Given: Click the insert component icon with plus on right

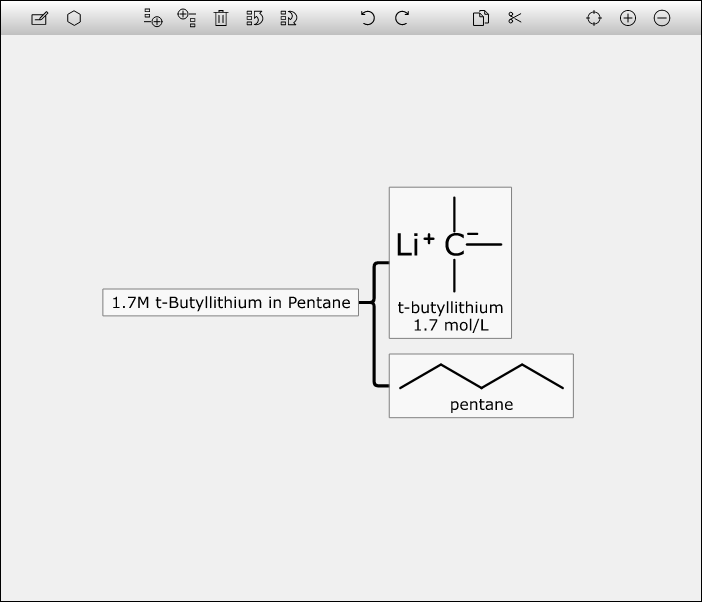Looking at the screenshot, I should (x=153, y=18).
